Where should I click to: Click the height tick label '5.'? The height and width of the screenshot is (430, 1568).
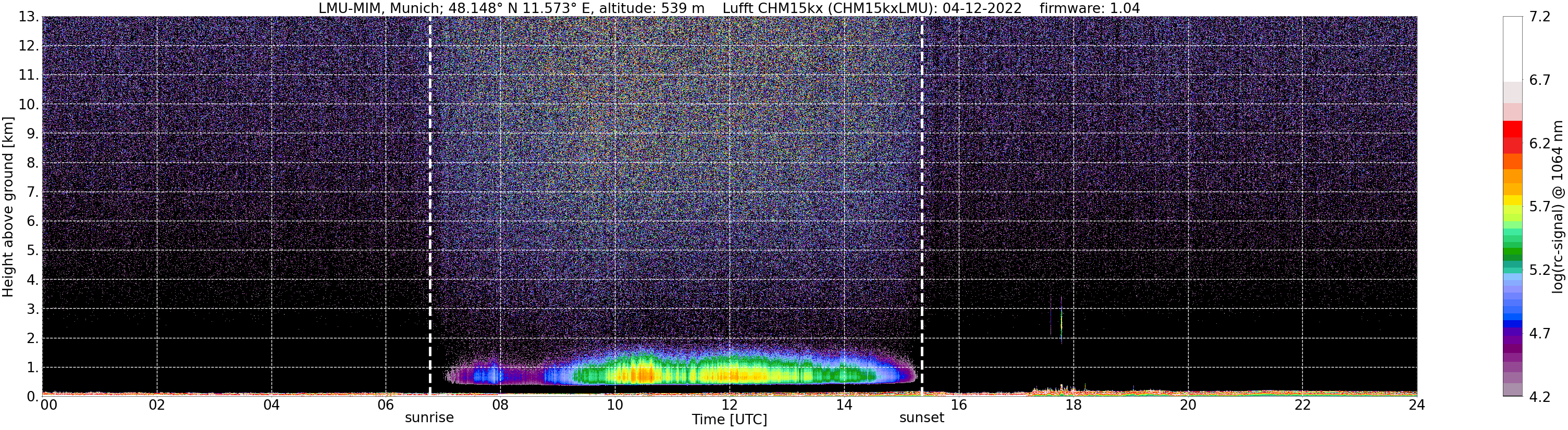click(x=32, y=250)
